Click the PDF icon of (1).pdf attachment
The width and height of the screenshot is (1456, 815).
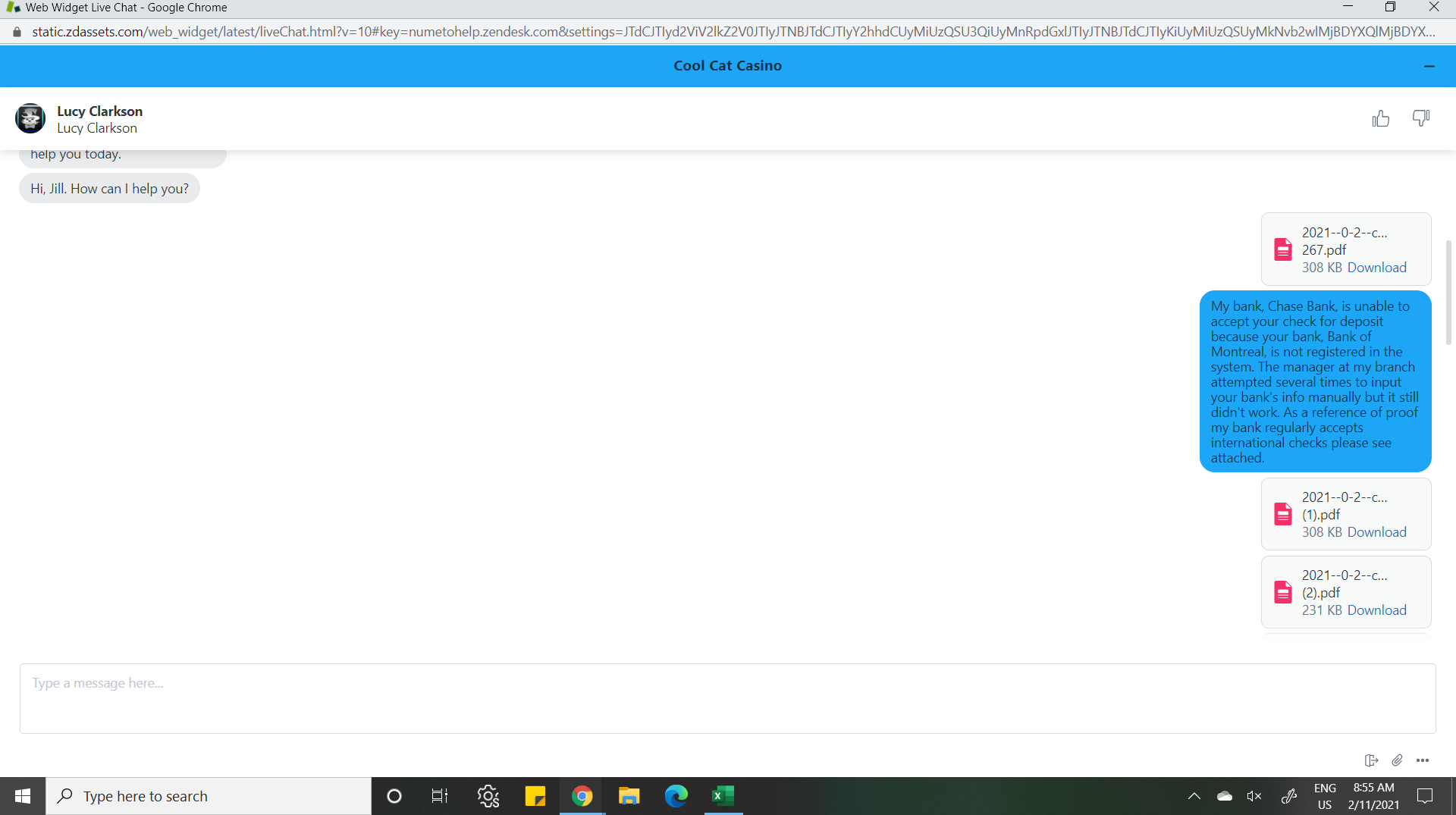coord(1283,514)
